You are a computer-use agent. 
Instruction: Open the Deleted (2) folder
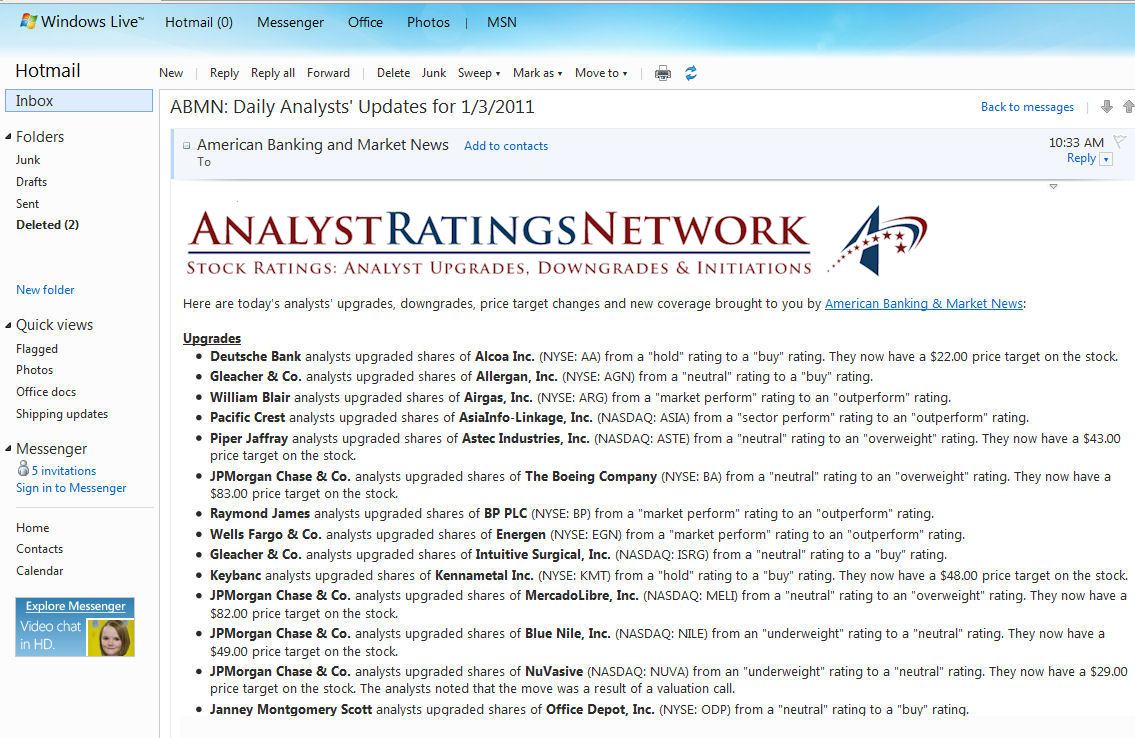[x=47, y=225]
